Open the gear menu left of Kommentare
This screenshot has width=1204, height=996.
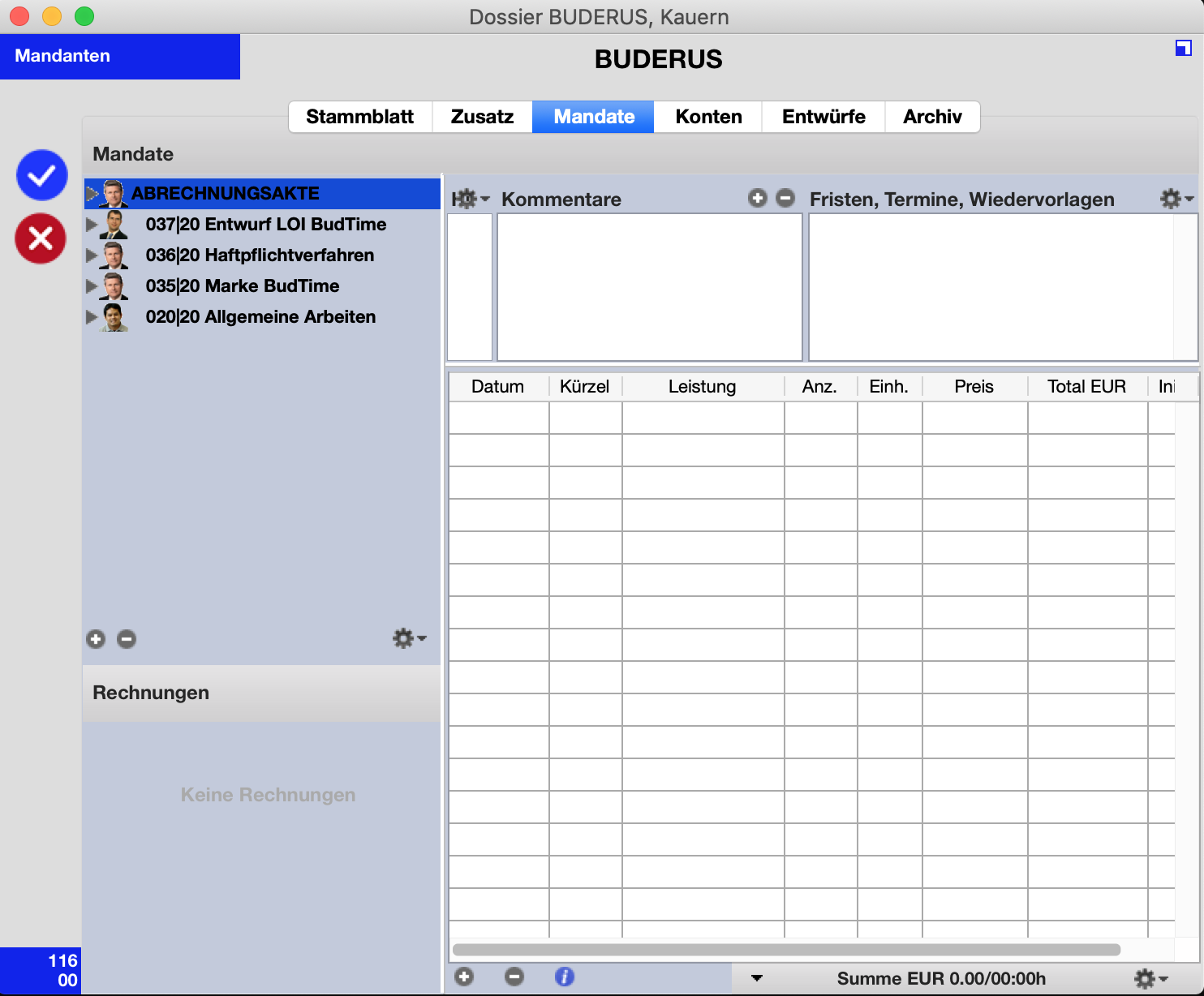[x=471, y=199]
